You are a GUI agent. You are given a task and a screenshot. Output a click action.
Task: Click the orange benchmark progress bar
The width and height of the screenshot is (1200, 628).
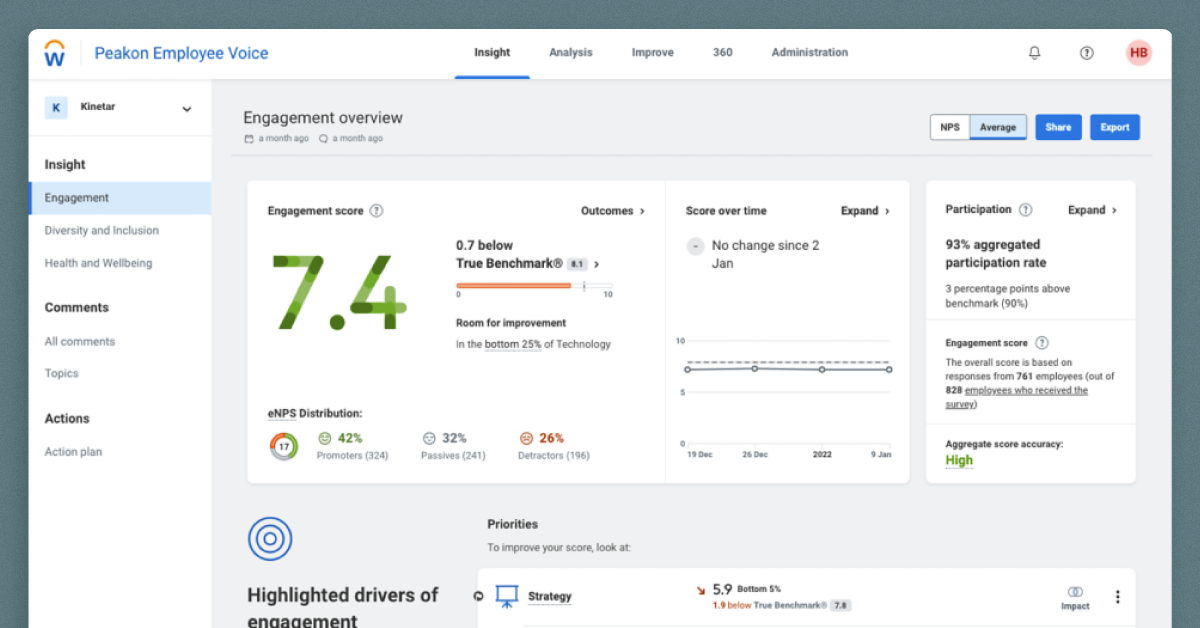click(514, 286)
